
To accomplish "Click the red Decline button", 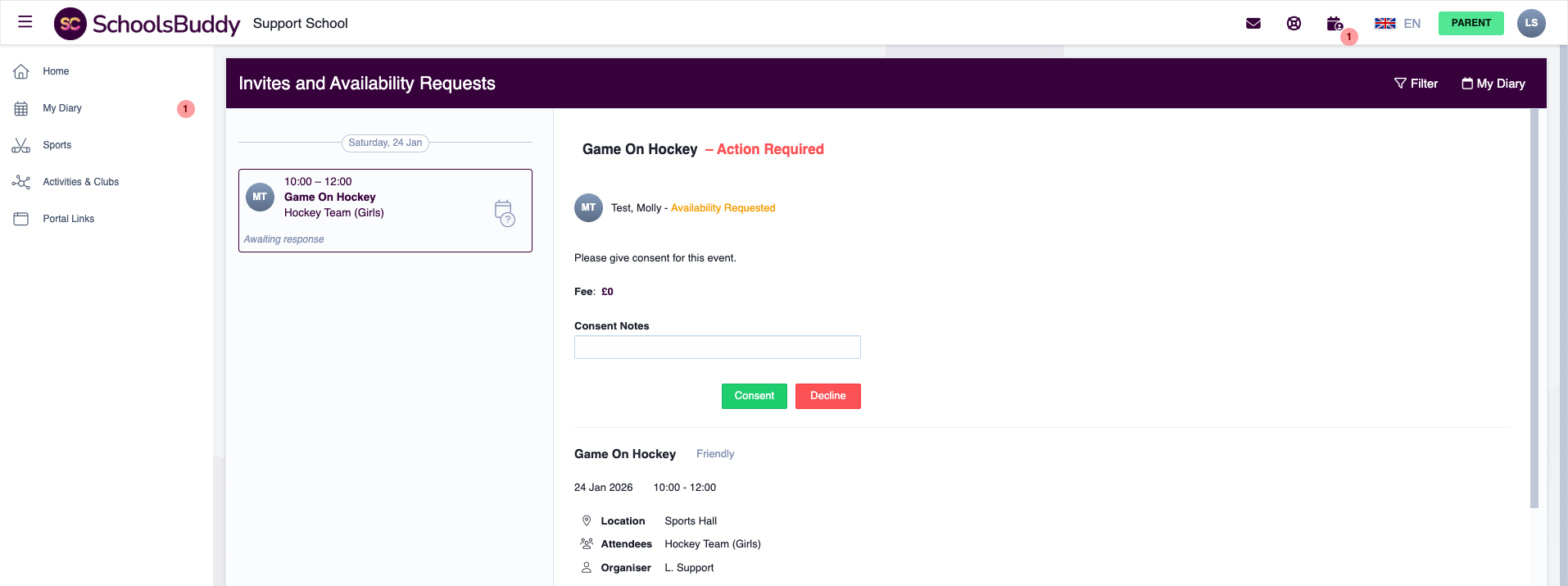I will click(827, 396).
